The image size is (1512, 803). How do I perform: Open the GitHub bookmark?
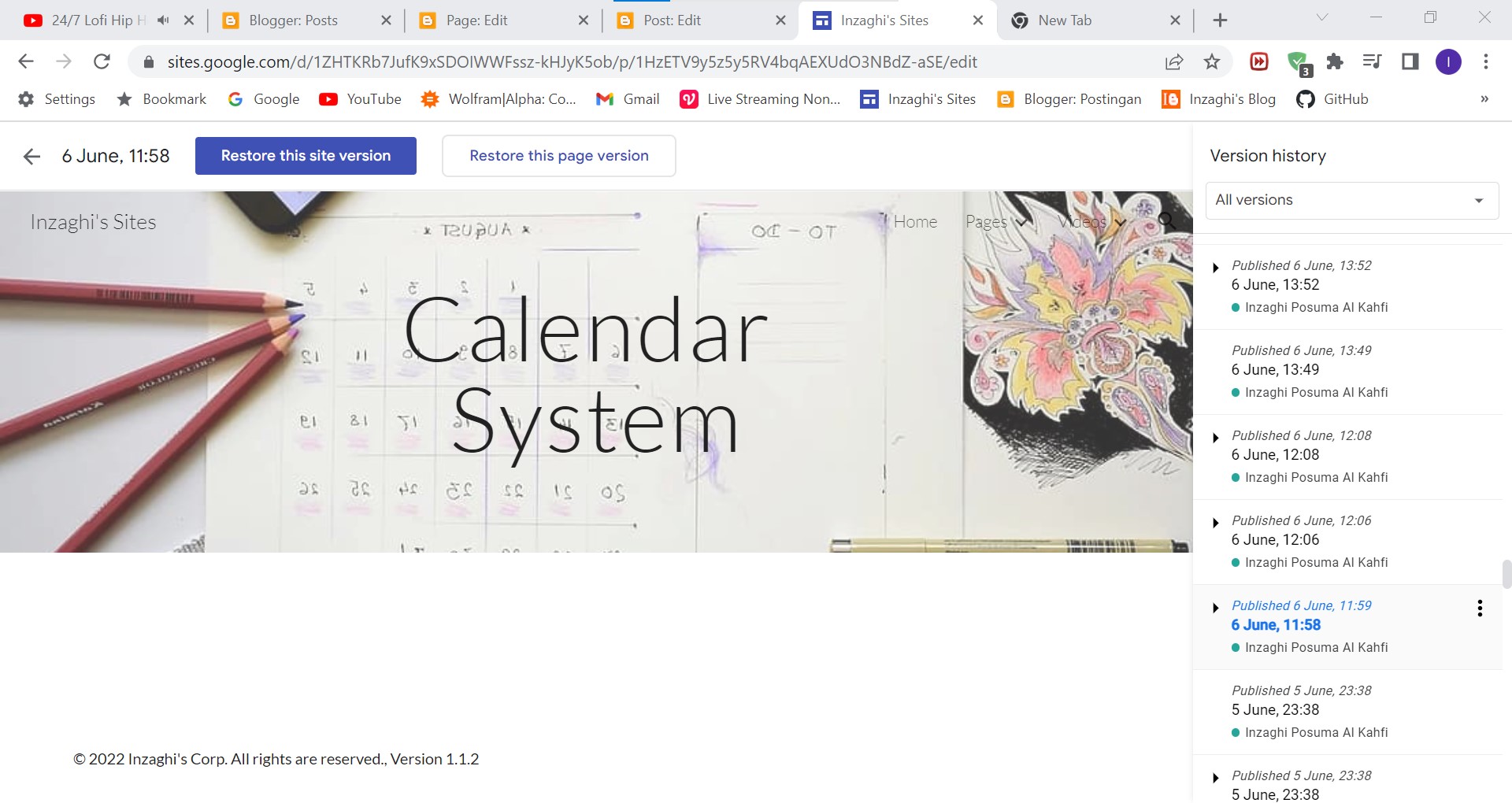coord(1332,99)
